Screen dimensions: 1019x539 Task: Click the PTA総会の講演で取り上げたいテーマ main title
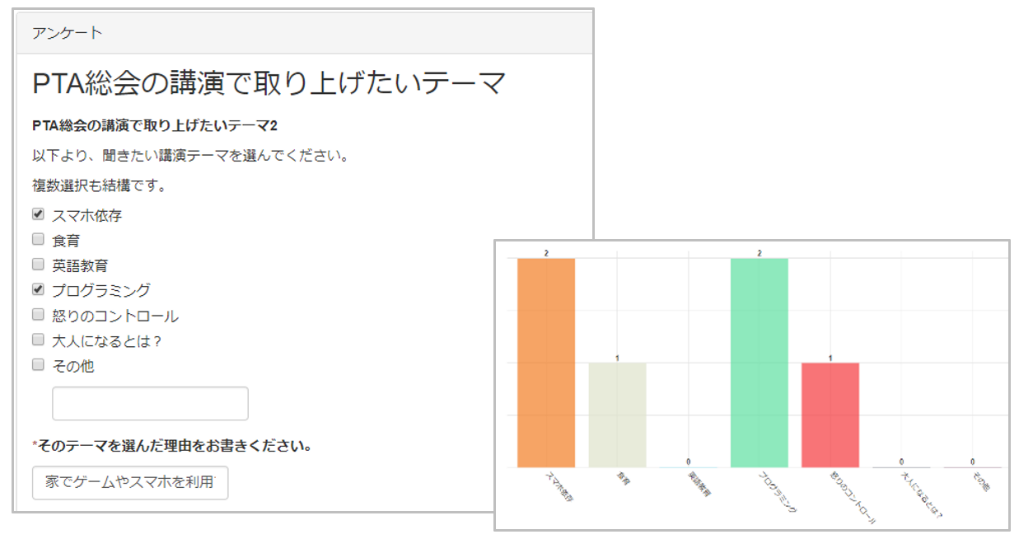tap(268, 83)
